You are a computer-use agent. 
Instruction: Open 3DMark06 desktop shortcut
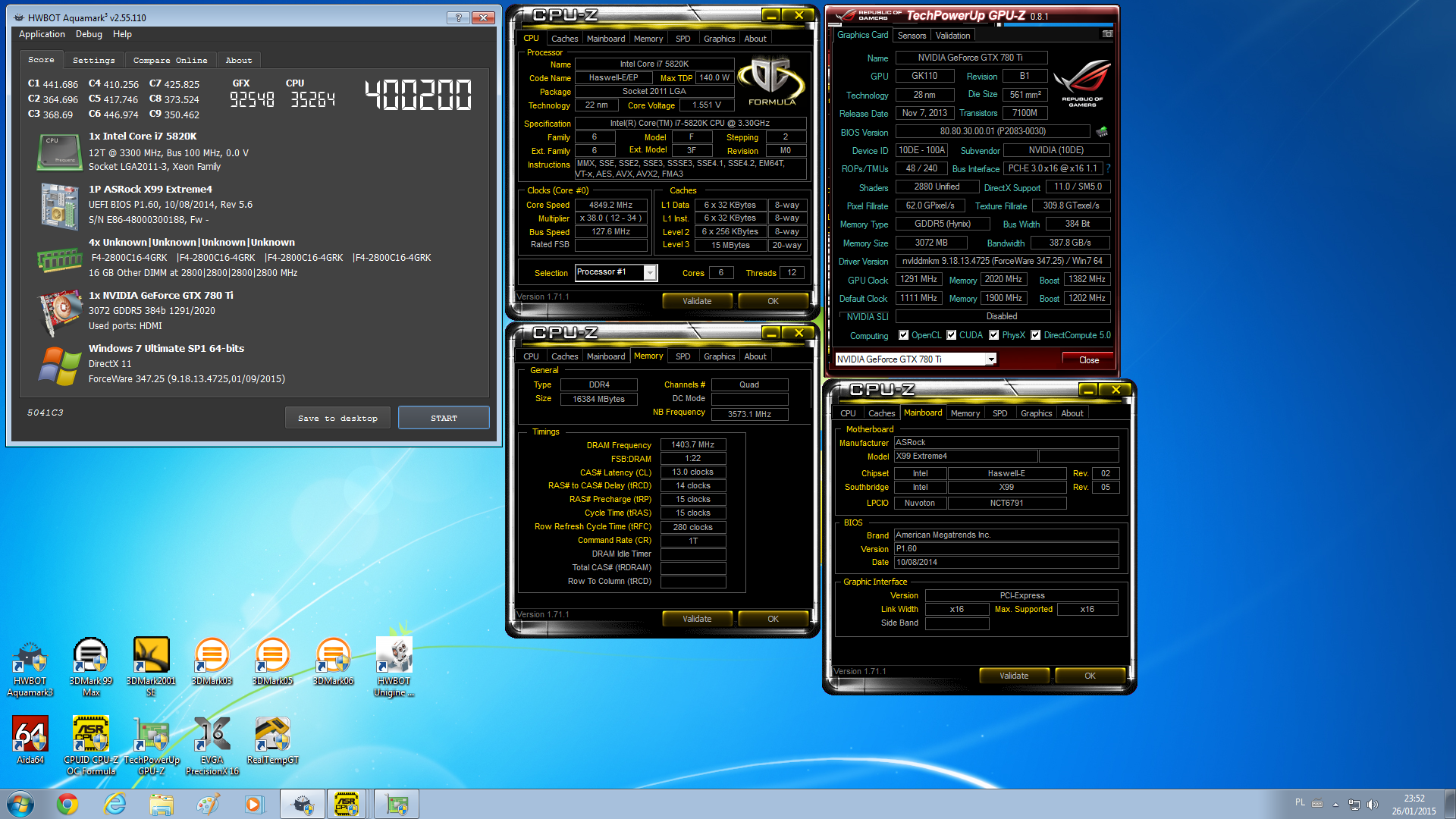333,662
